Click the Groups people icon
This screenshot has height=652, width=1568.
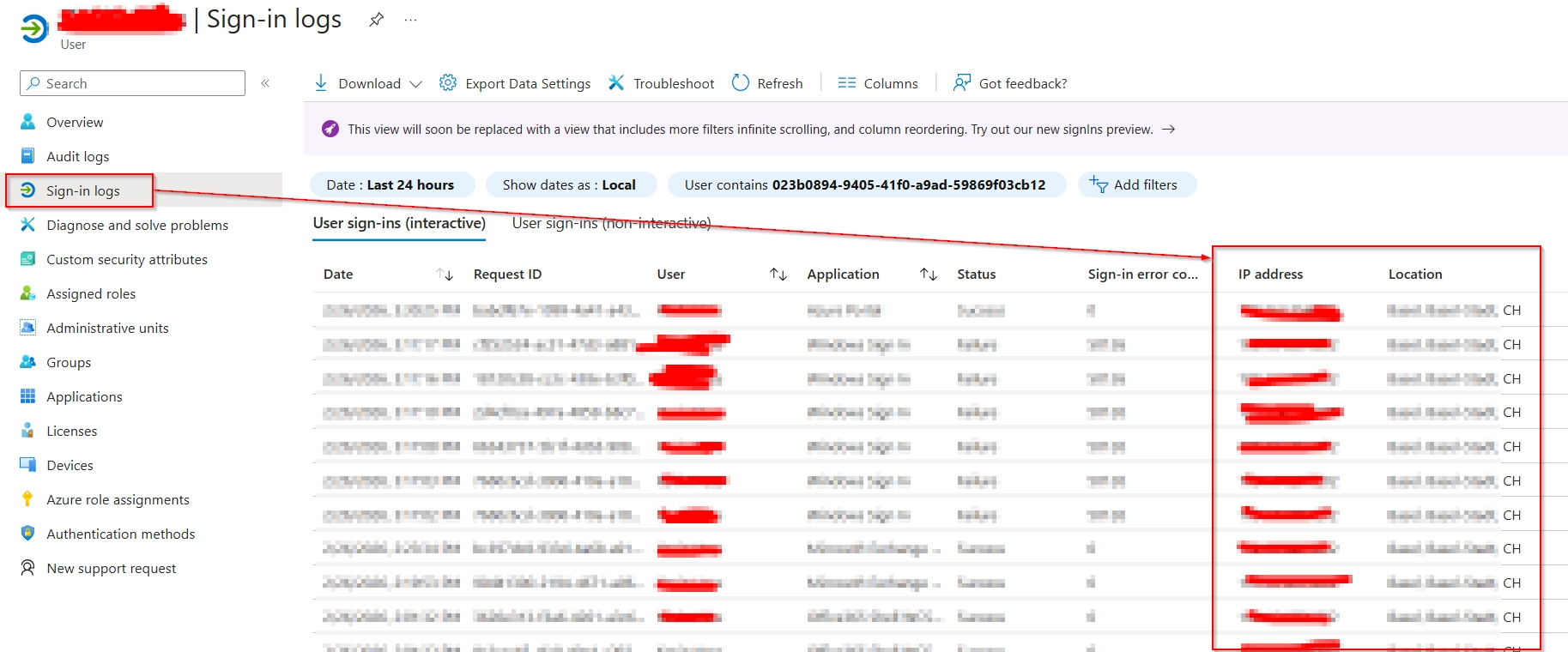click(27, 362)
